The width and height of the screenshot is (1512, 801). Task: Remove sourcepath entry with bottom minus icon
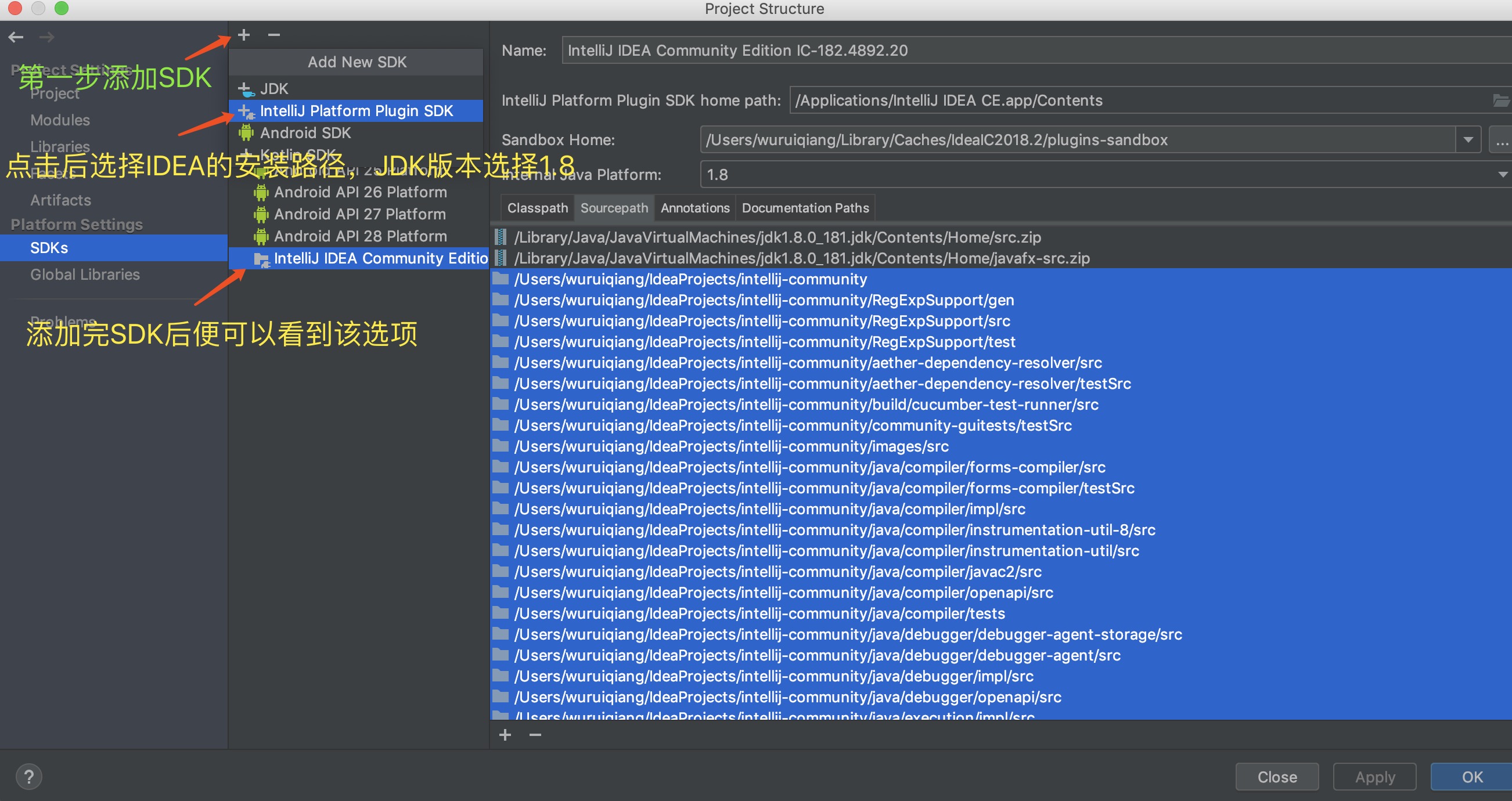click(534, 734)
